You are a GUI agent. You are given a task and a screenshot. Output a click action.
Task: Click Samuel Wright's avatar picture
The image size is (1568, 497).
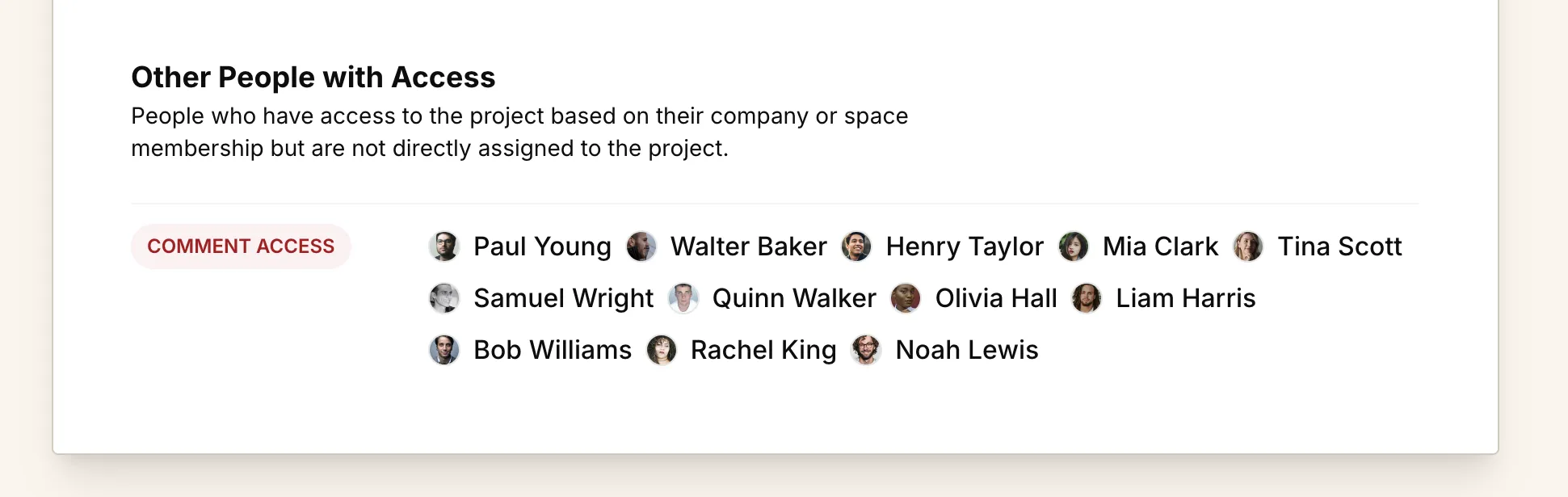tap(443, 298)
